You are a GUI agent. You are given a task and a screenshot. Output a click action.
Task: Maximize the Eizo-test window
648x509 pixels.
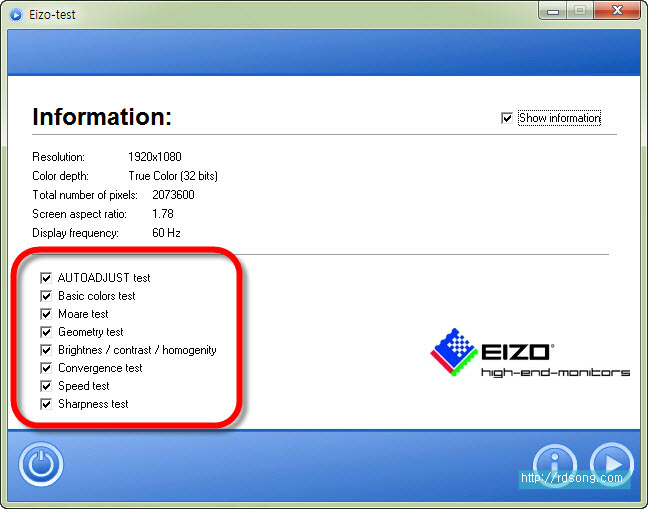click(579, 12)
